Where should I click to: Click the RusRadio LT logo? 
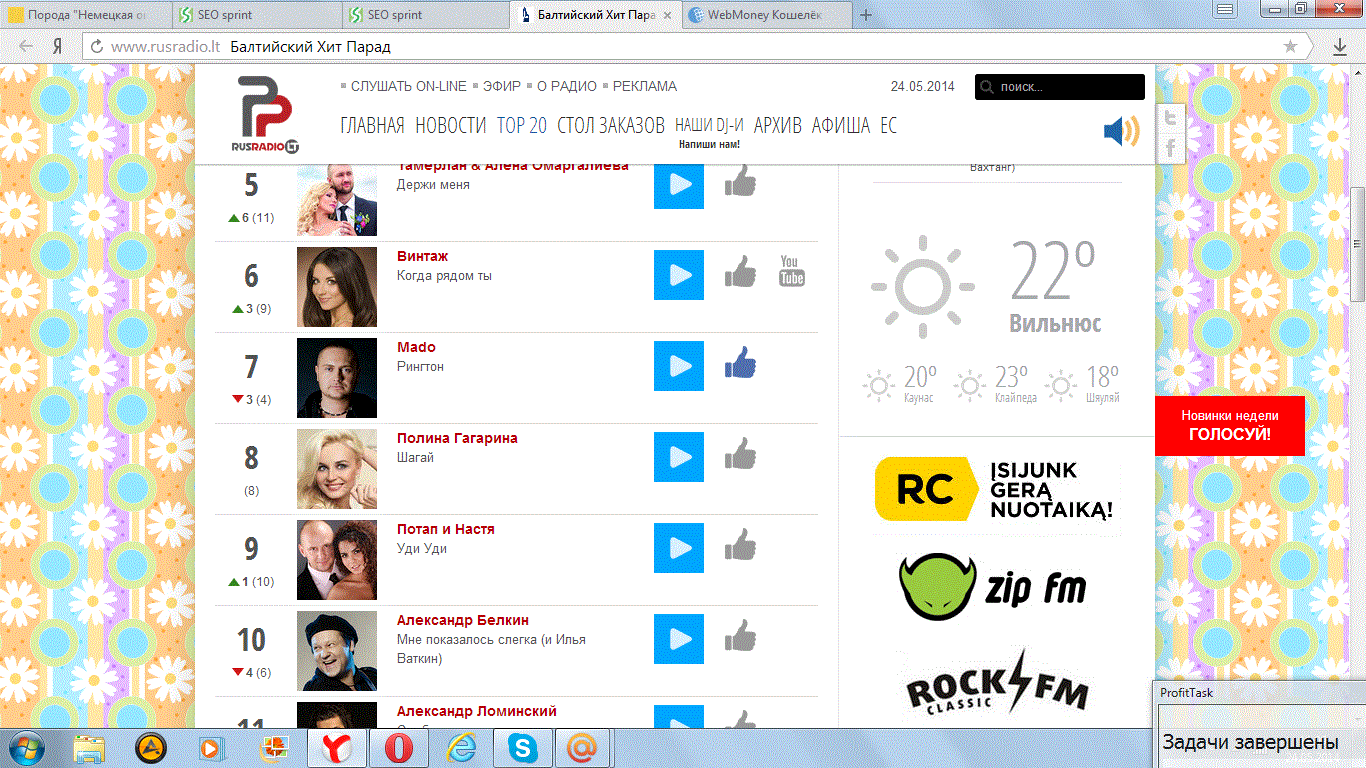265,115
